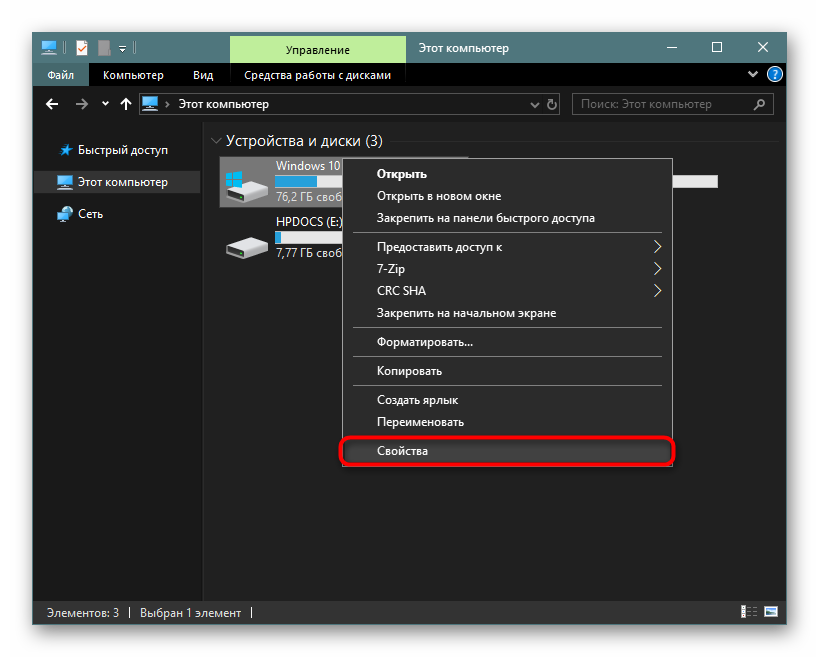
Task: Refresh the current folder view
Action: pyautogui.click(x=552, y=104)
